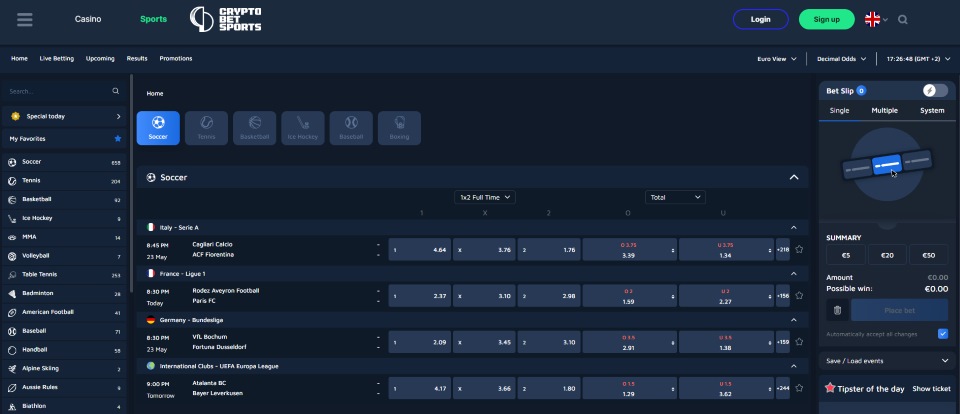Viewport: 960px width, 414px height.
Task: Open American Football in the sidebar
Action: click(64, 312)
